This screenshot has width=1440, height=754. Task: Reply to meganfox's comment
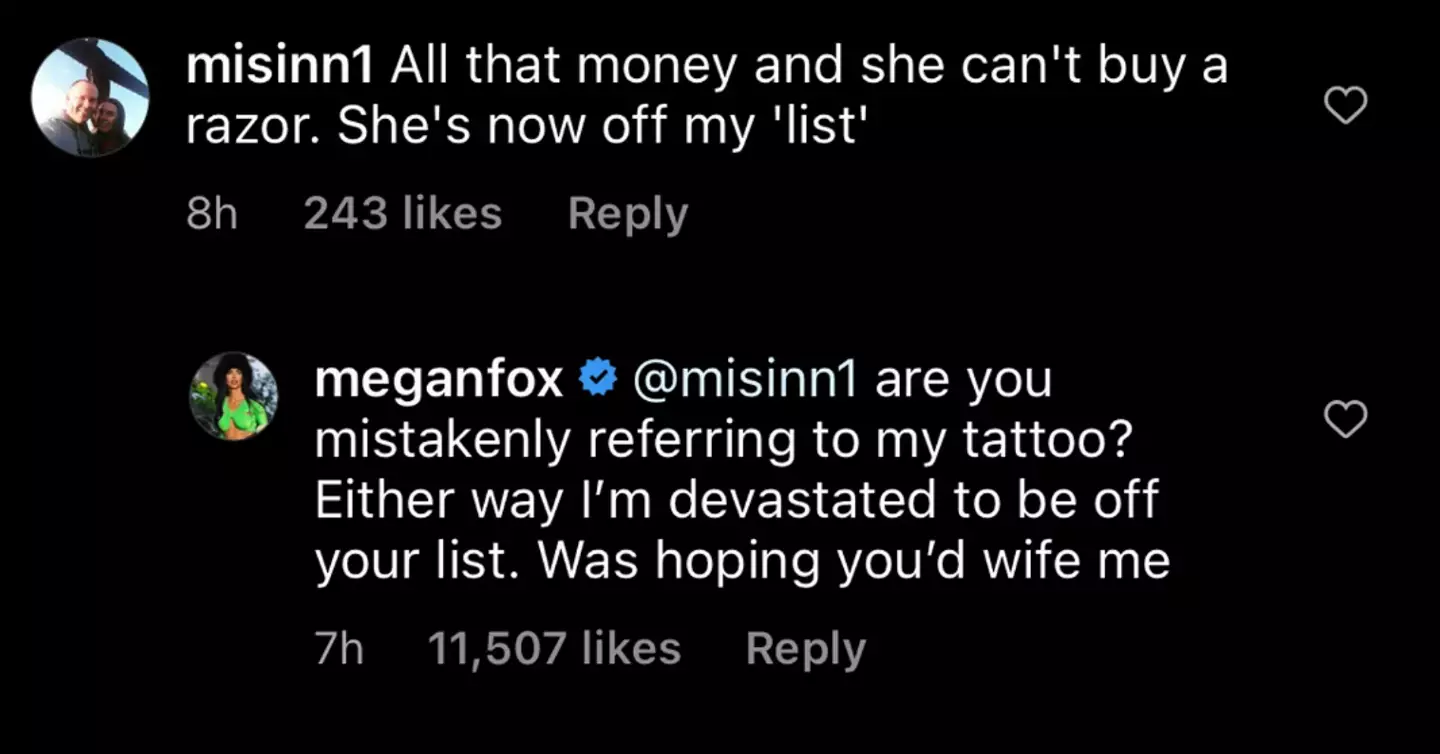pyautogui.click(x=805, y=649)
